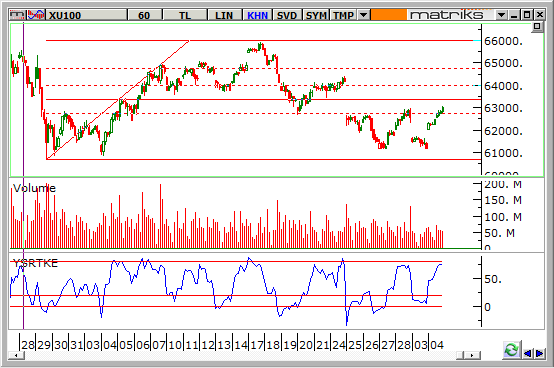Click the 17 date label on time axis
The image size is (554, 368).
(257, 345)
